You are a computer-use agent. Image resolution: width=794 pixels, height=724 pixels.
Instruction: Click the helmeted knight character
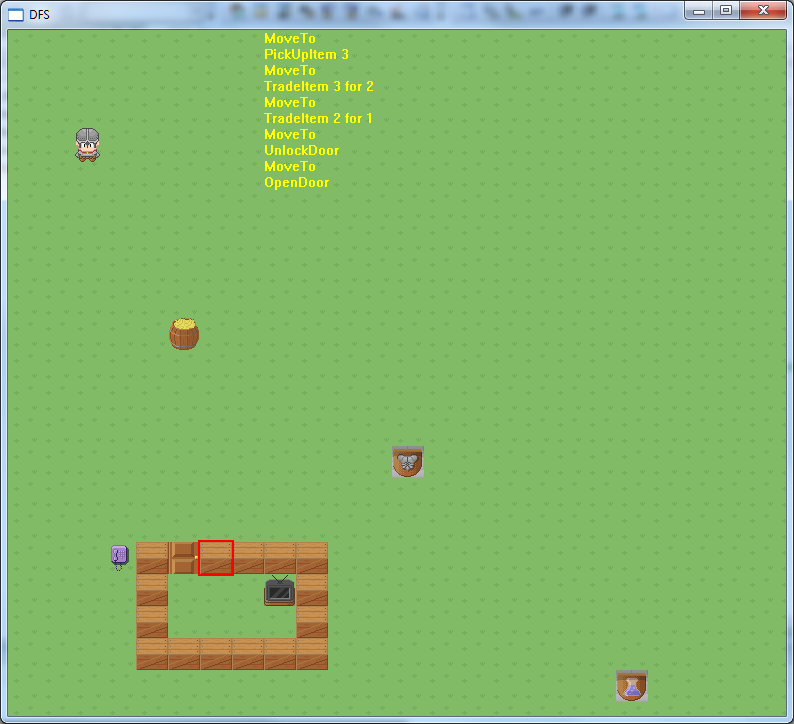(88, 145)
